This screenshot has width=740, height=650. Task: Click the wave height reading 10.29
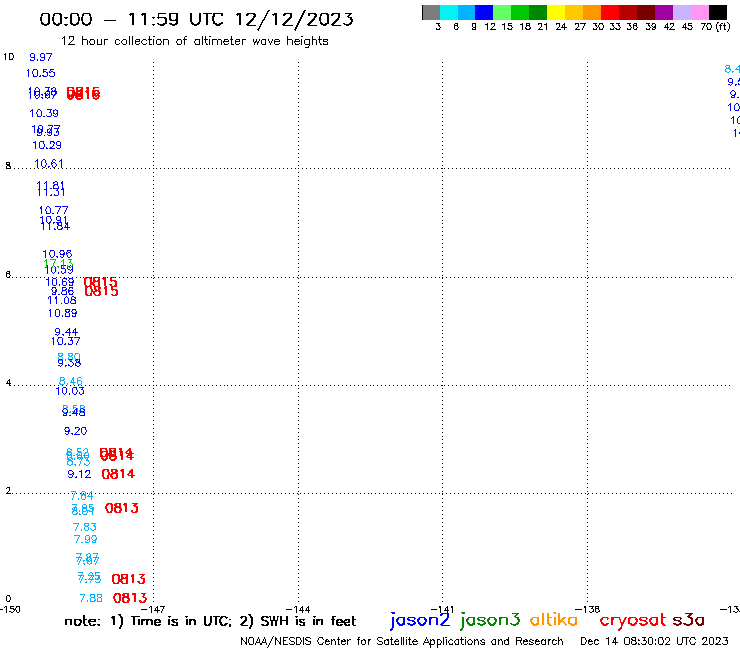click(x=47, y=145)
